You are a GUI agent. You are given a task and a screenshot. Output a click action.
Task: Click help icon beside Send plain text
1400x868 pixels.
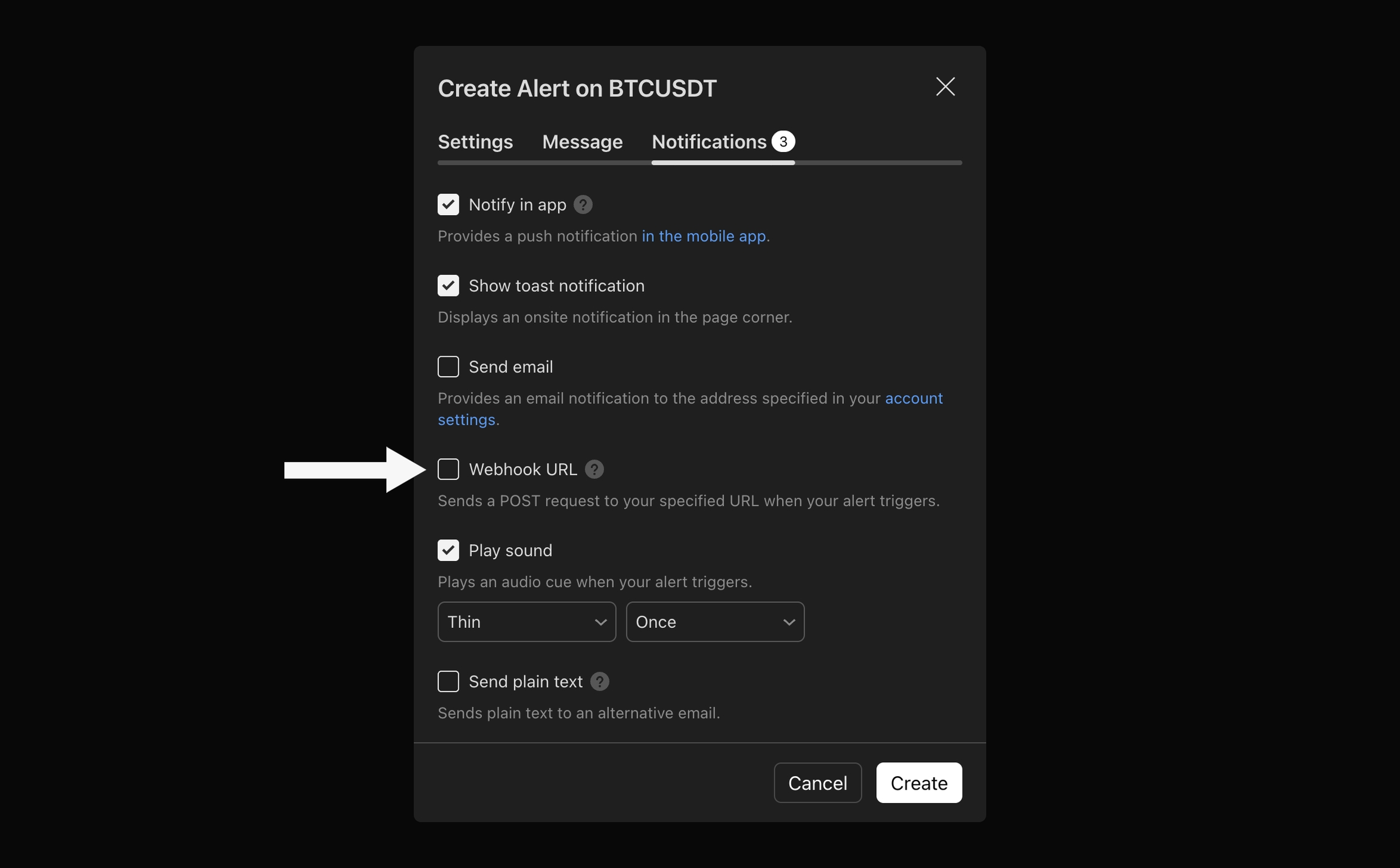[599, 681]
